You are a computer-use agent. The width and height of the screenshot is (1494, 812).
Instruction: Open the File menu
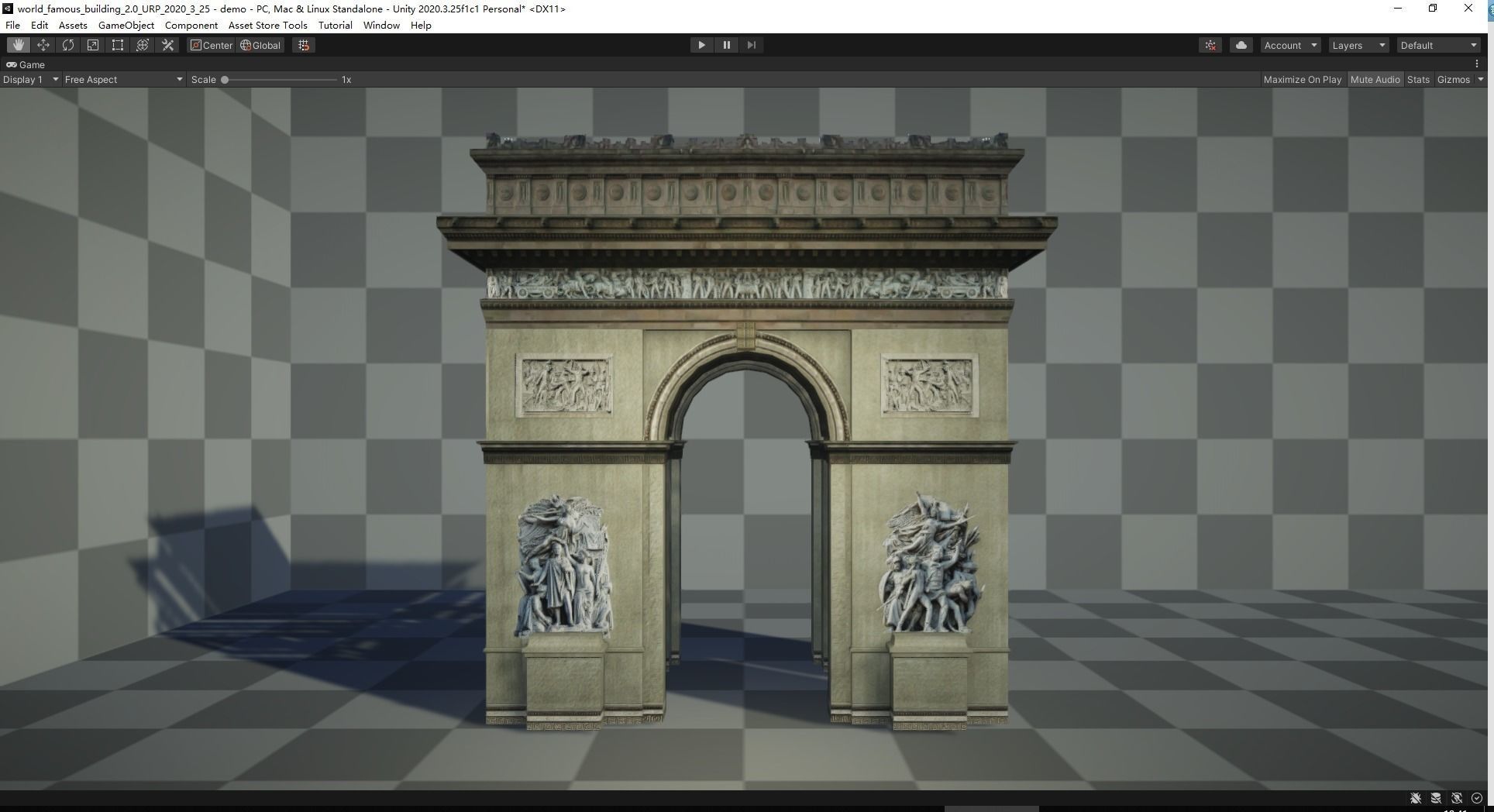(x=12, y=25)
